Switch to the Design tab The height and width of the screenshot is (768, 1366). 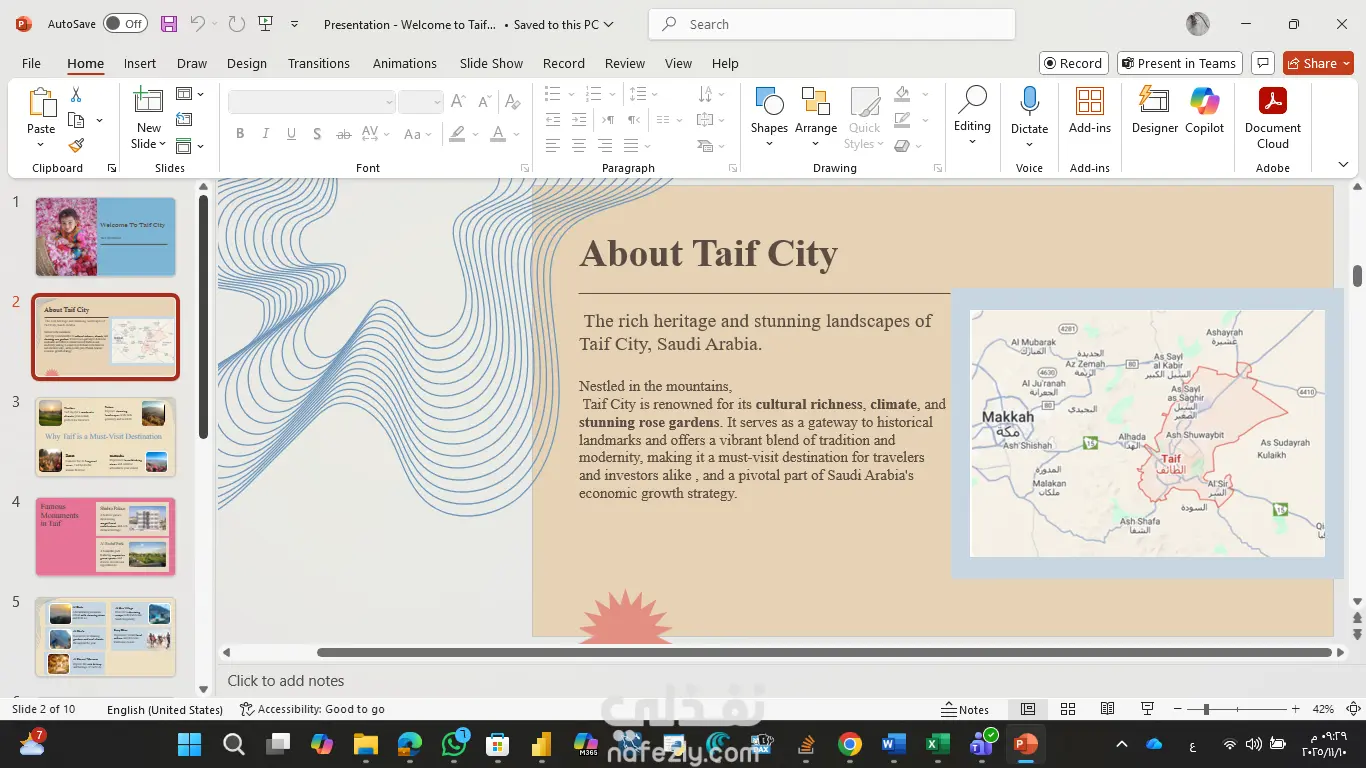coord(246,63)
